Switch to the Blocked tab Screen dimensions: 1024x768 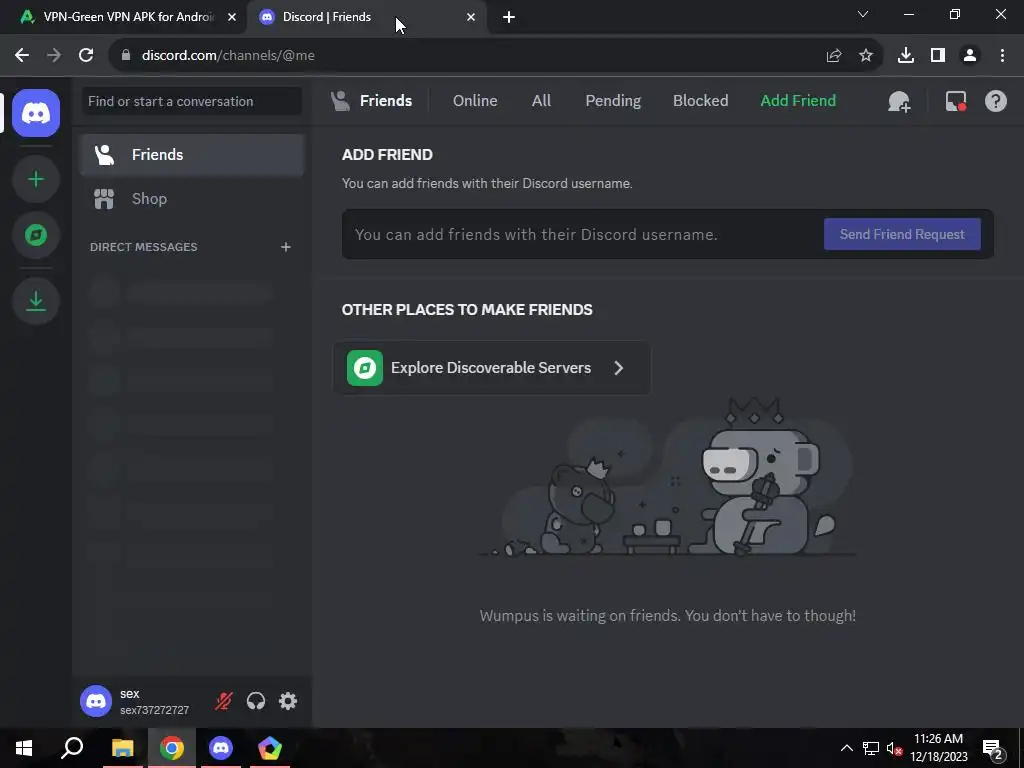pyautogui.click(x=700, y=101)
